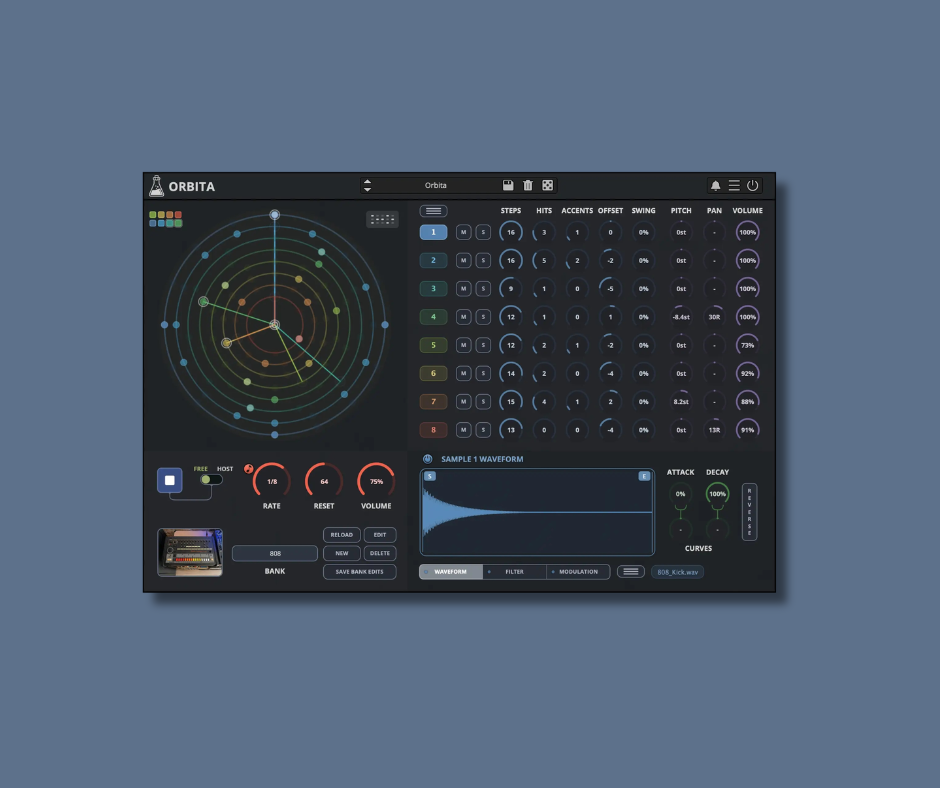Select track 8 button
Viewport: 940px width, 788px height.
pos(433,429)
